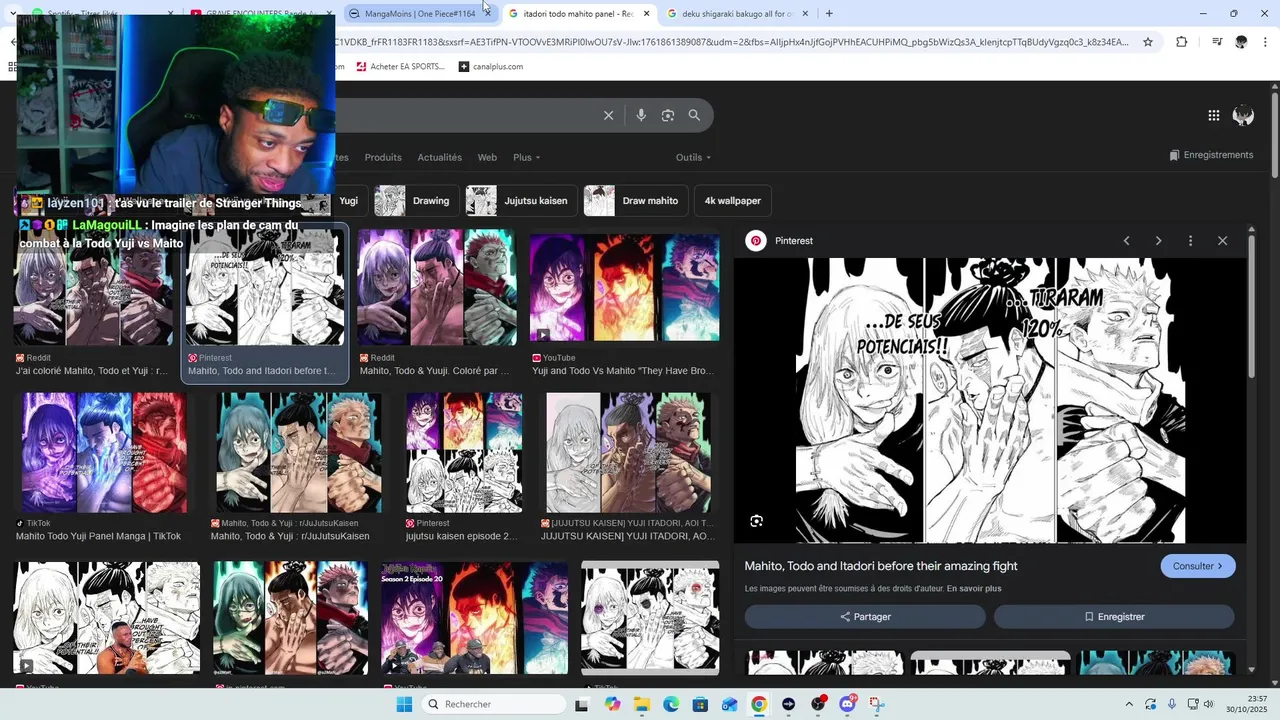Viewport: 1280px width, 720px height.
Task: Select the Produits search filter
Action: [x=383, y=157]
